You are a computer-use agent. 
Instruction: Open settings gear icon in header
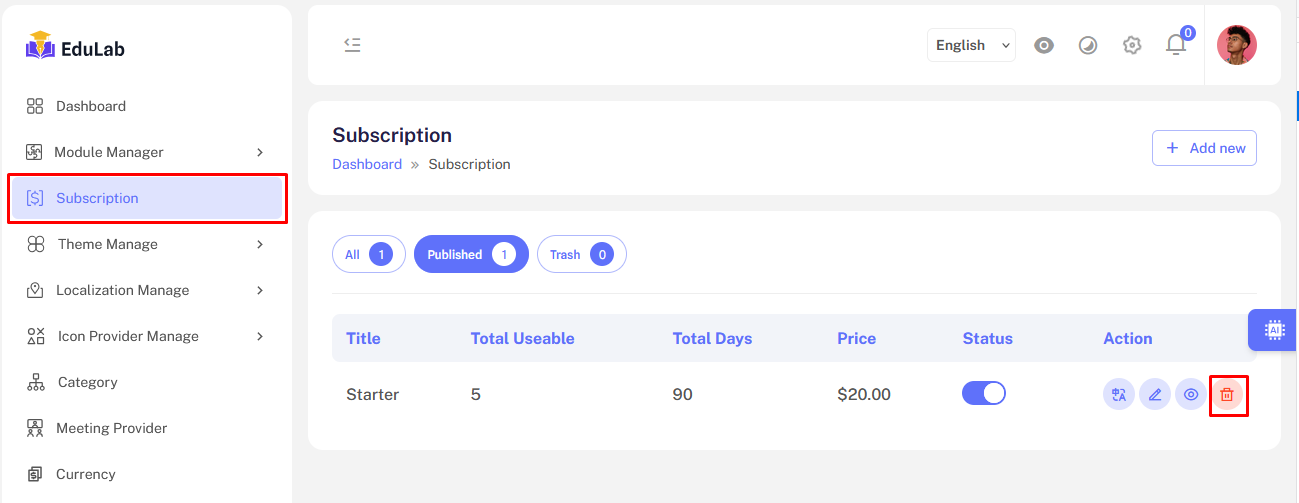(x=1132, y=45)
